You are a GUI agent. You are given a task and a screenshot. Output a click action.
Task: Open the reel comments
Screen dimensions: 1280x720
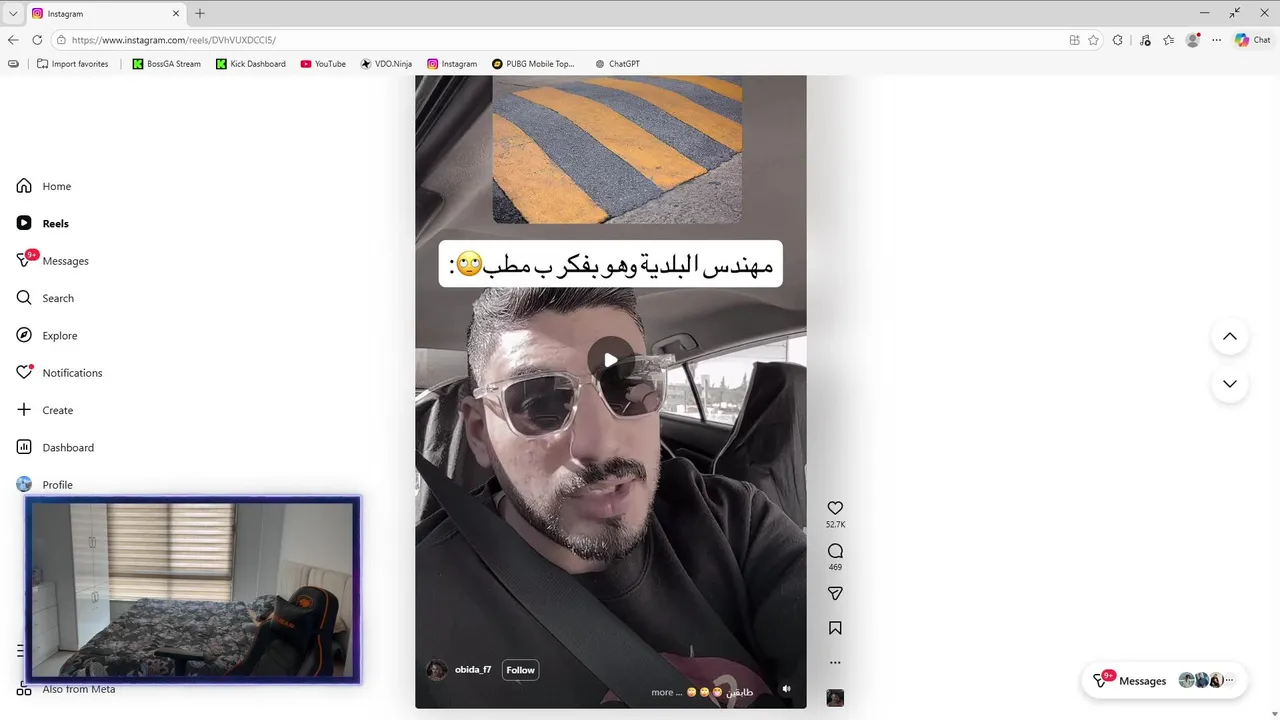coord(835,551)
